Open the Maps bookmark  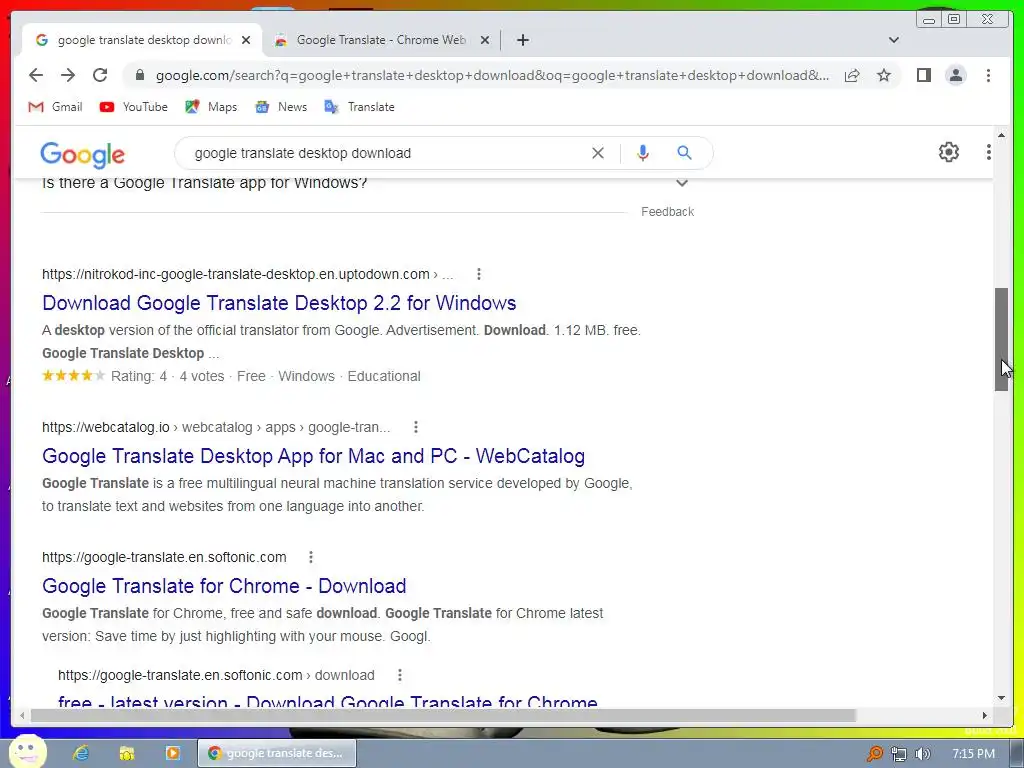point(211,107)
